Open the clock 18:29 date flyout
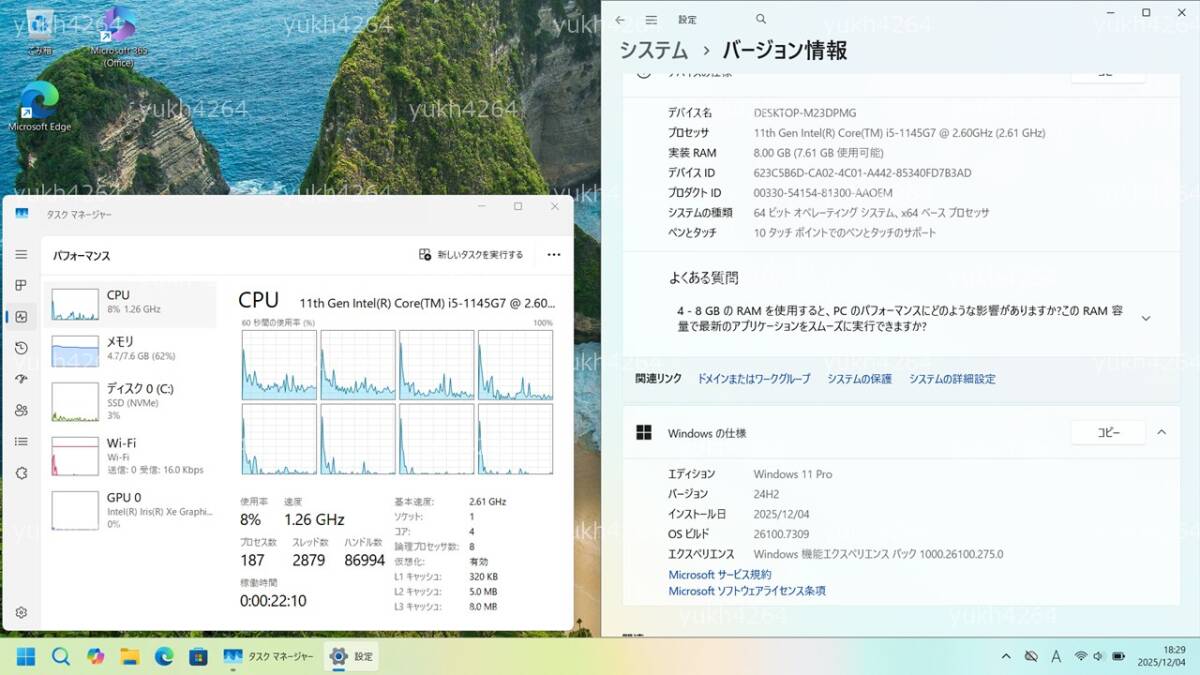The height and width of the screenshot is (675, 1200). pos(1160,656)
